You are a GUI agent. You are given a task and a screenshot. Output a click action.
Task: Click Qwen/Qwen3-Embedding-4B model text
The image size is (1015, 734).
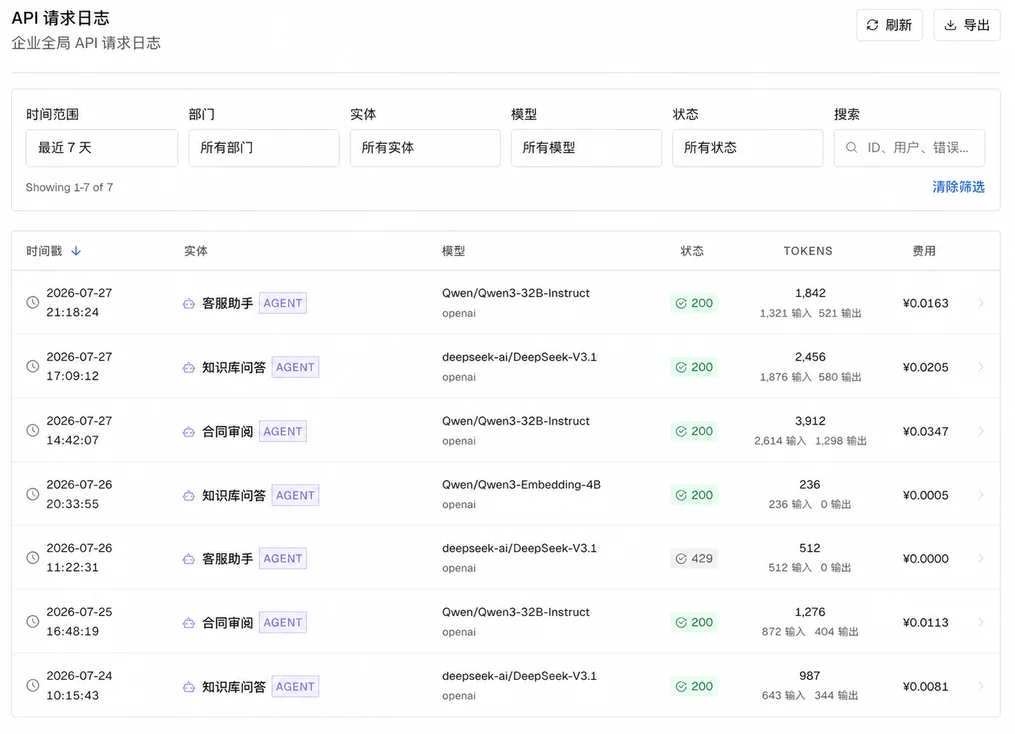point(521,485)
